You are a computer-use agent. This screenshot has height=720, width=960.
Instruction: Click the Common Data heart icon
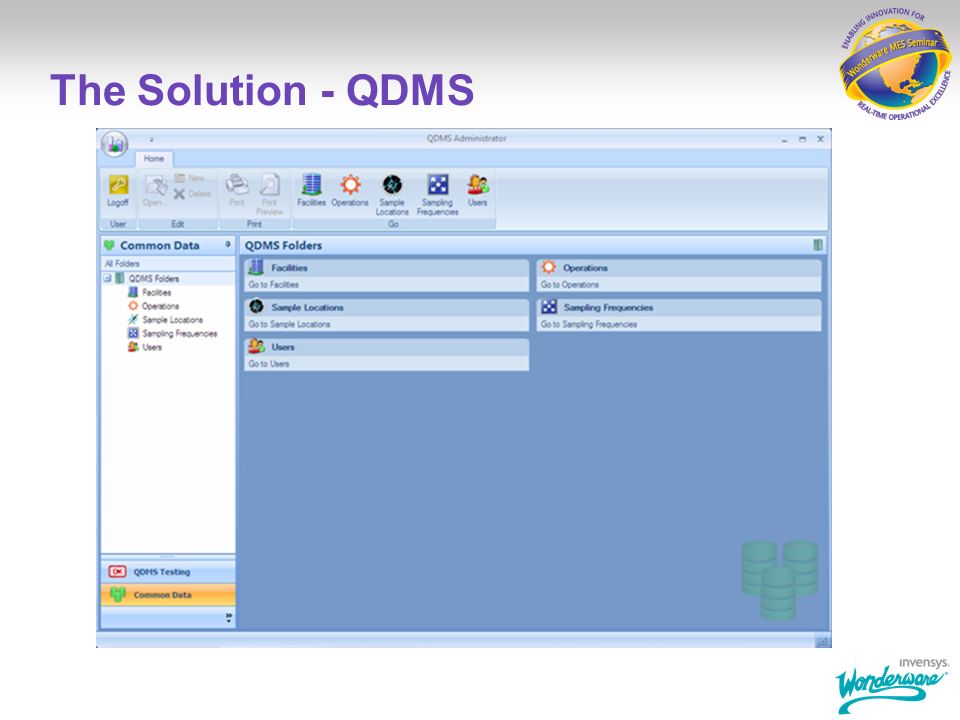[110, 245]
